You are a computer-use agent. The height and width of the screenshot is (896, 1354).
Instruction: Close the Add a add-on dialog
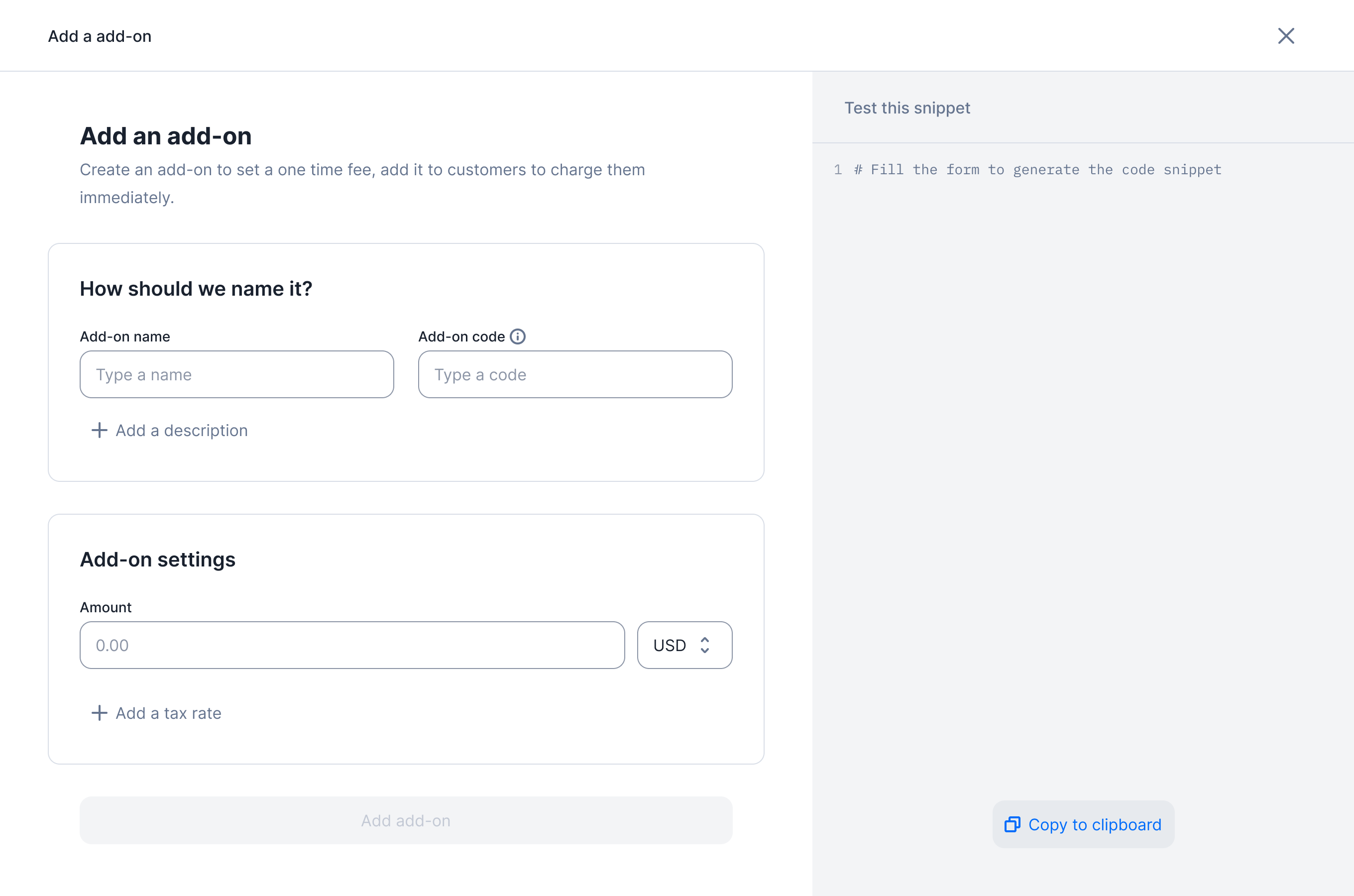click(x=1285, y=36)
